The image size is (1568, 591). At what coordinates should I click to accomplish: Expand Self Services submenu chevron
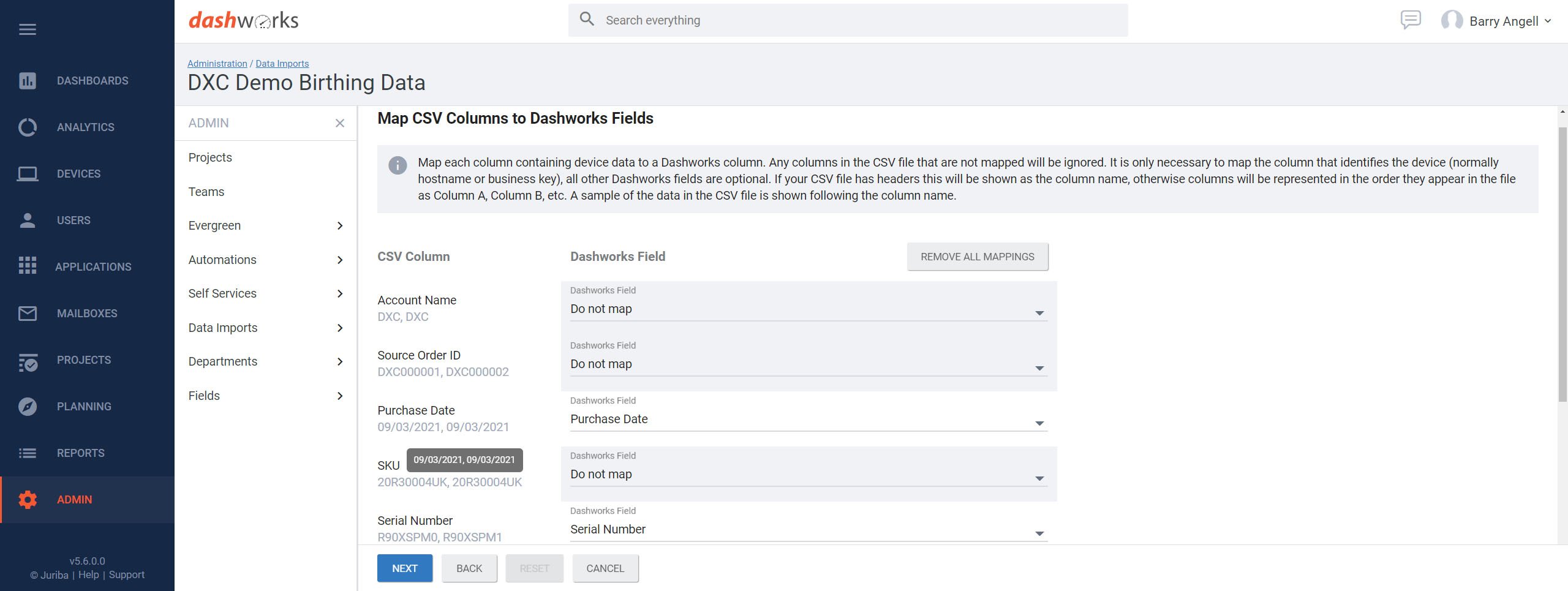click(x=340, y=294)
